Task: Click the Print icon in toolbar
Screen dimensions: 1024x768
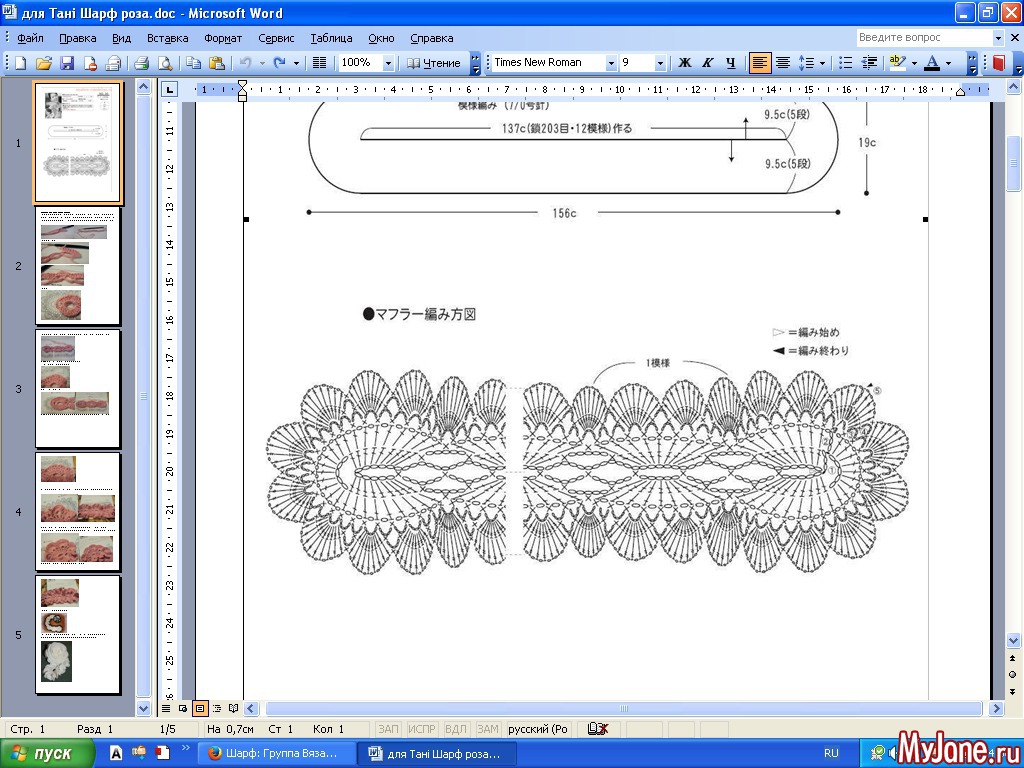Action: pyautogui.click(x=141, y=63)
